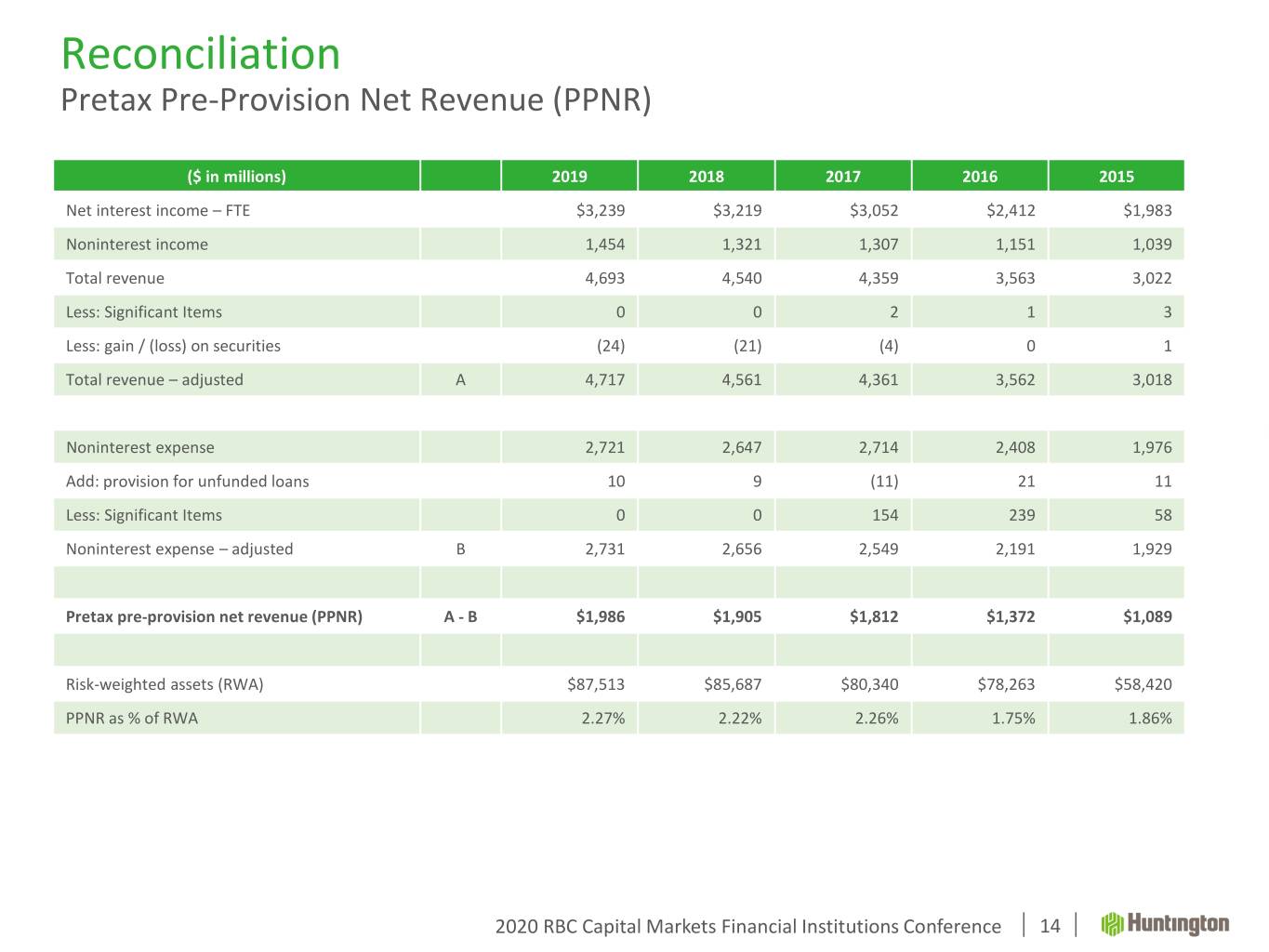Image resolution: width=1269 pixels, height=952 pixels.
Task: Click the 2016 Risk-weighted assets value $78,263
Action: [1006, 684]
